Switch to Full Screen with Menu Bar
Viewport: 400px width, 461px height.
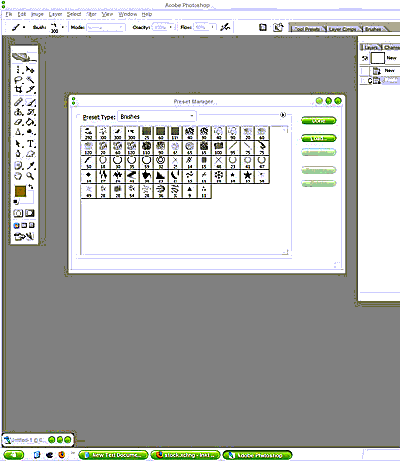tap(24, 226)
